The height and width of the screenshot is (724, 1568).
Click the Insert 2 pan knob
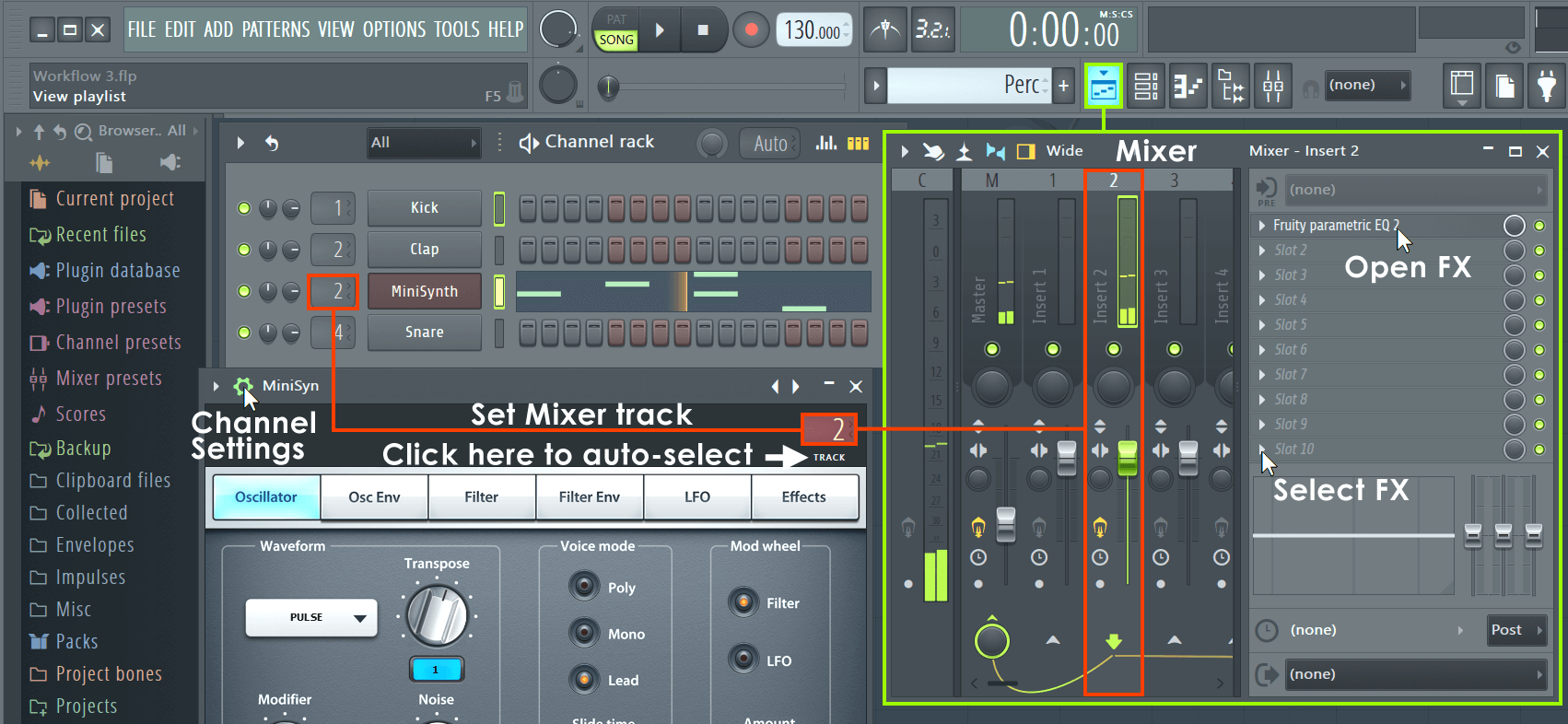1113,387
